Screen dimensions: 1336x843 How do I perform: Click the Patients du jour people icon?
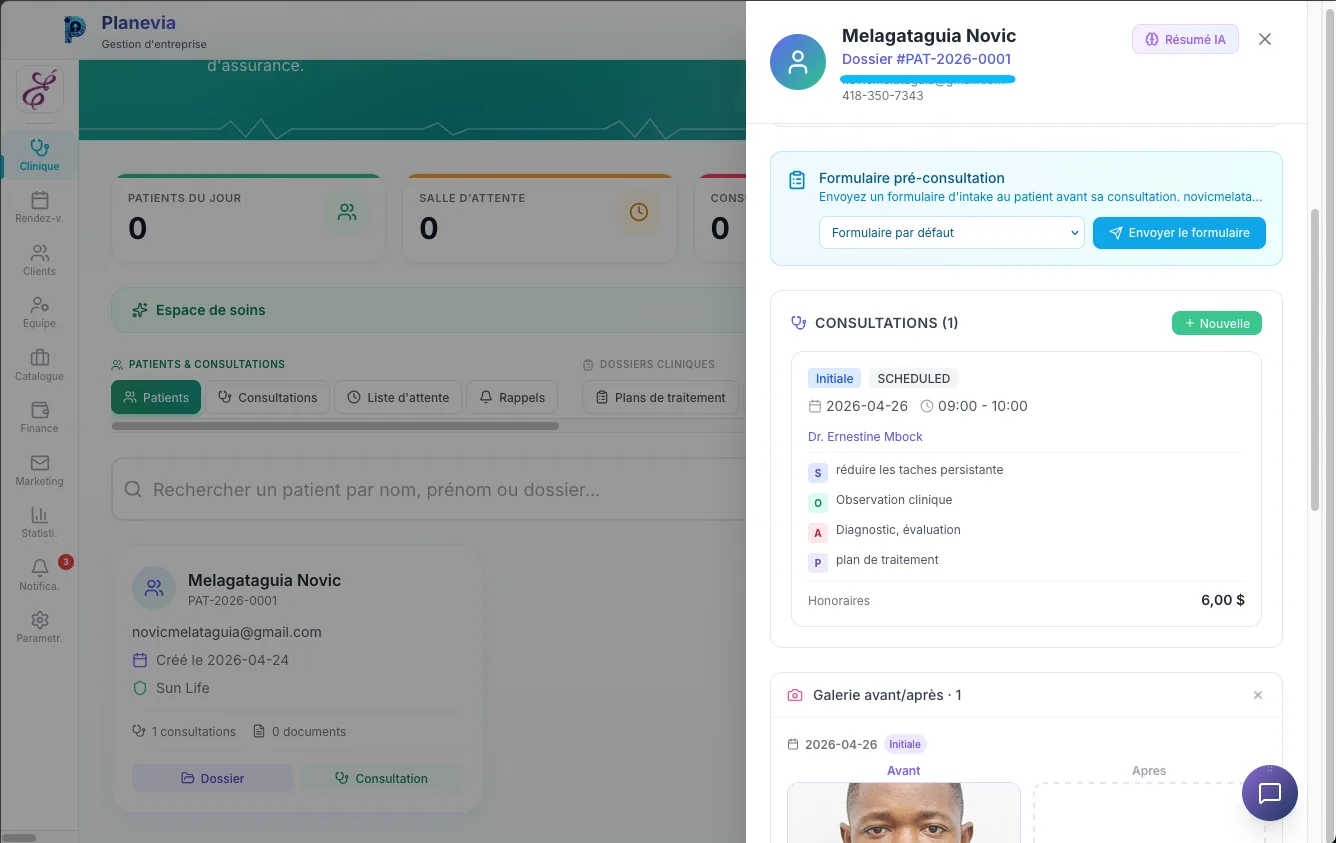point(347,212)
